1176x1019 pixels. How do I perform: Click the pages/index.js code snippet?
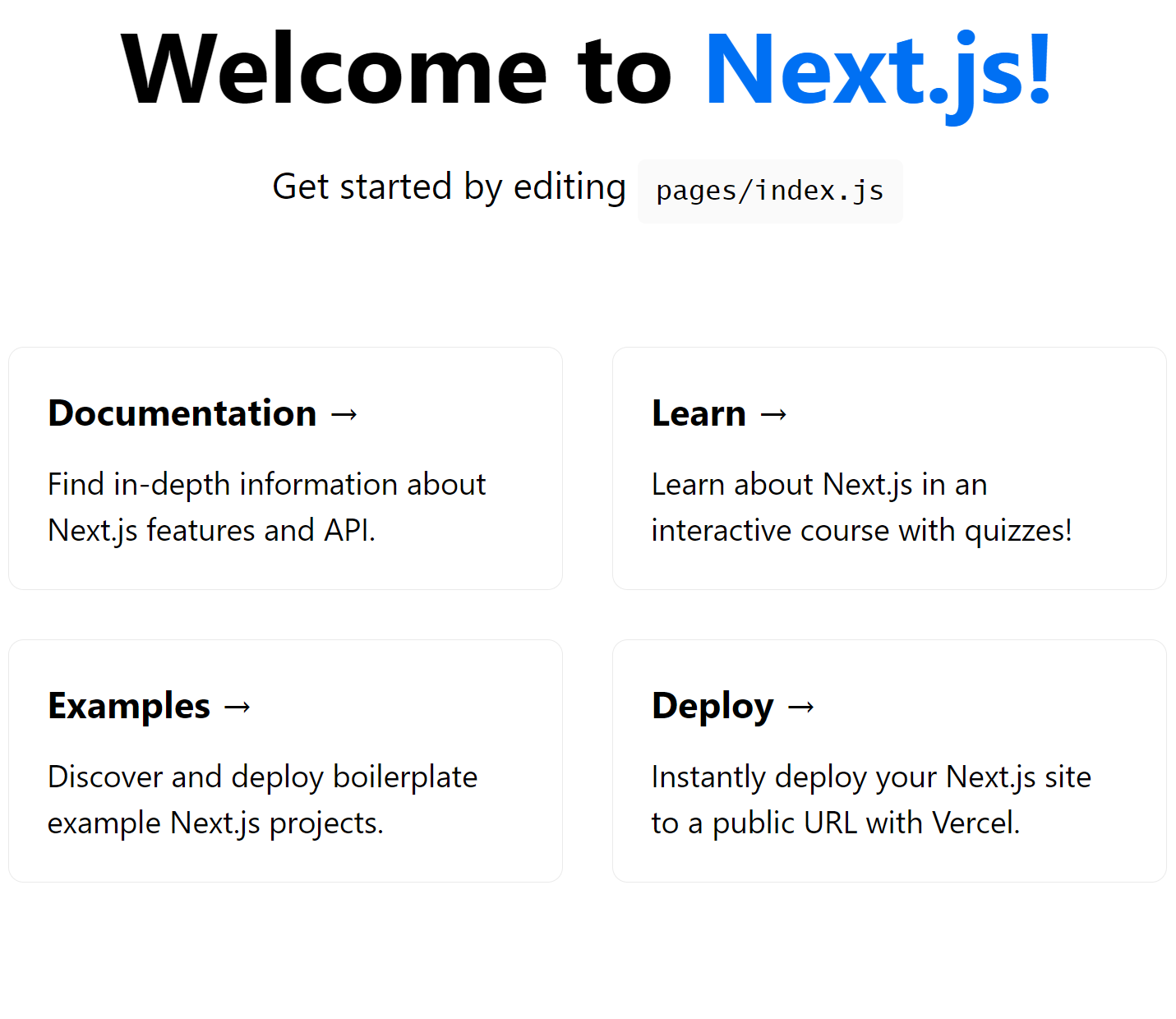tap(769, 191)
